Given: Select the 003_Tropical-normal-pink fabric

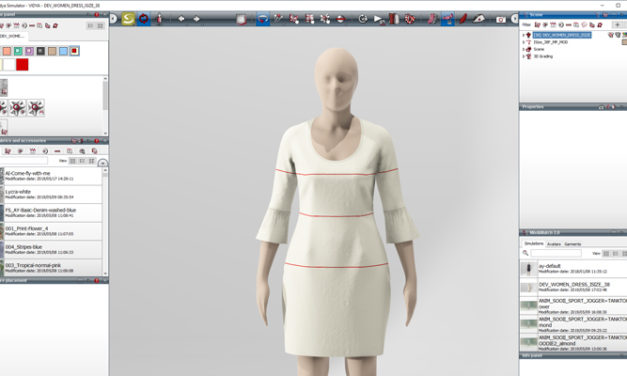Looking at the screenshot, I should click(x=51, y=267).
